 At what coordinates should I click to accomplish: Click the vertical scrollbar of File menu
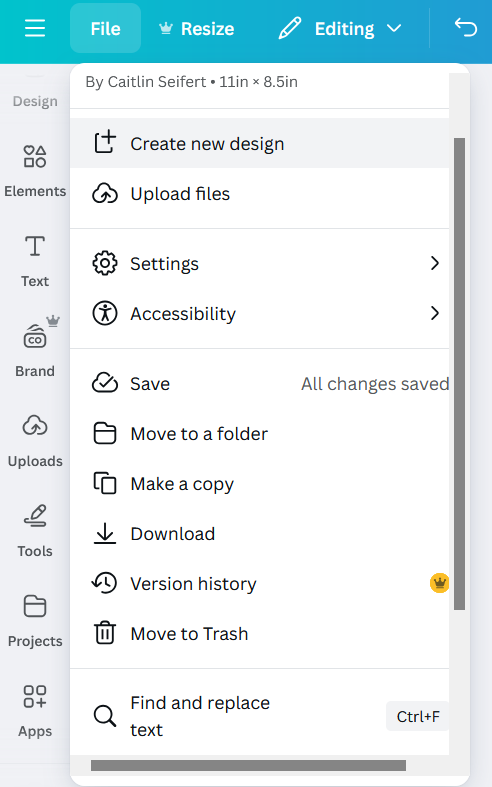(459, 374)
